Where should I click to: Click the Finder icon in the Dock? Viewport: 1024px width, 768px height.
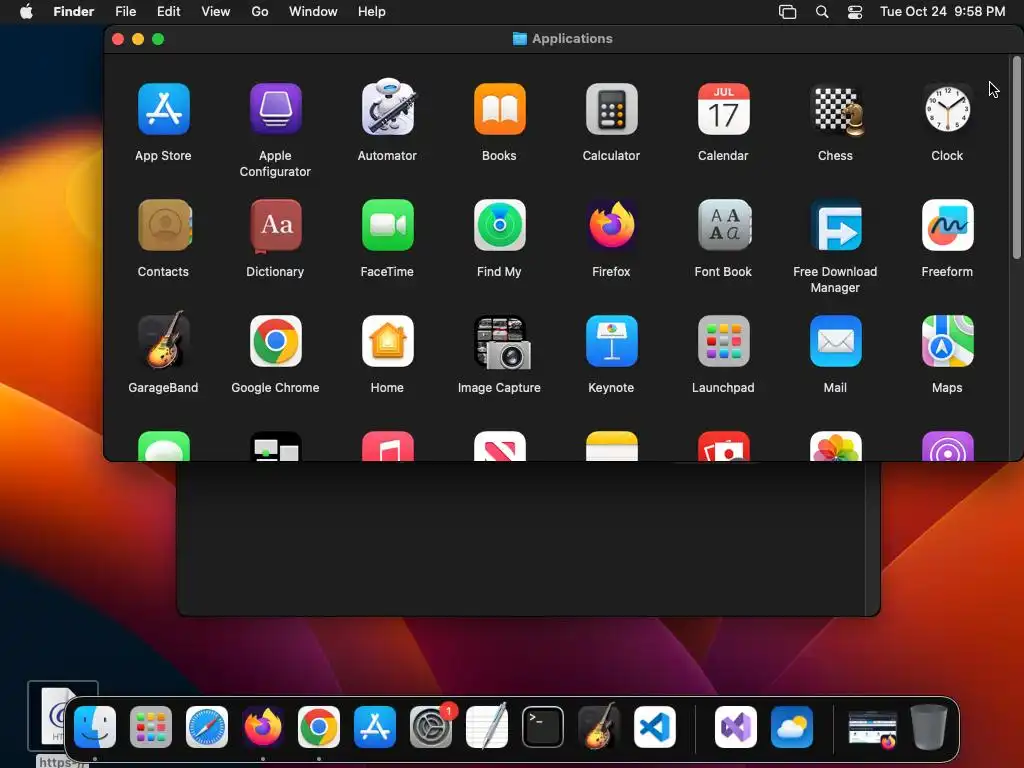[x=95, y=727]
